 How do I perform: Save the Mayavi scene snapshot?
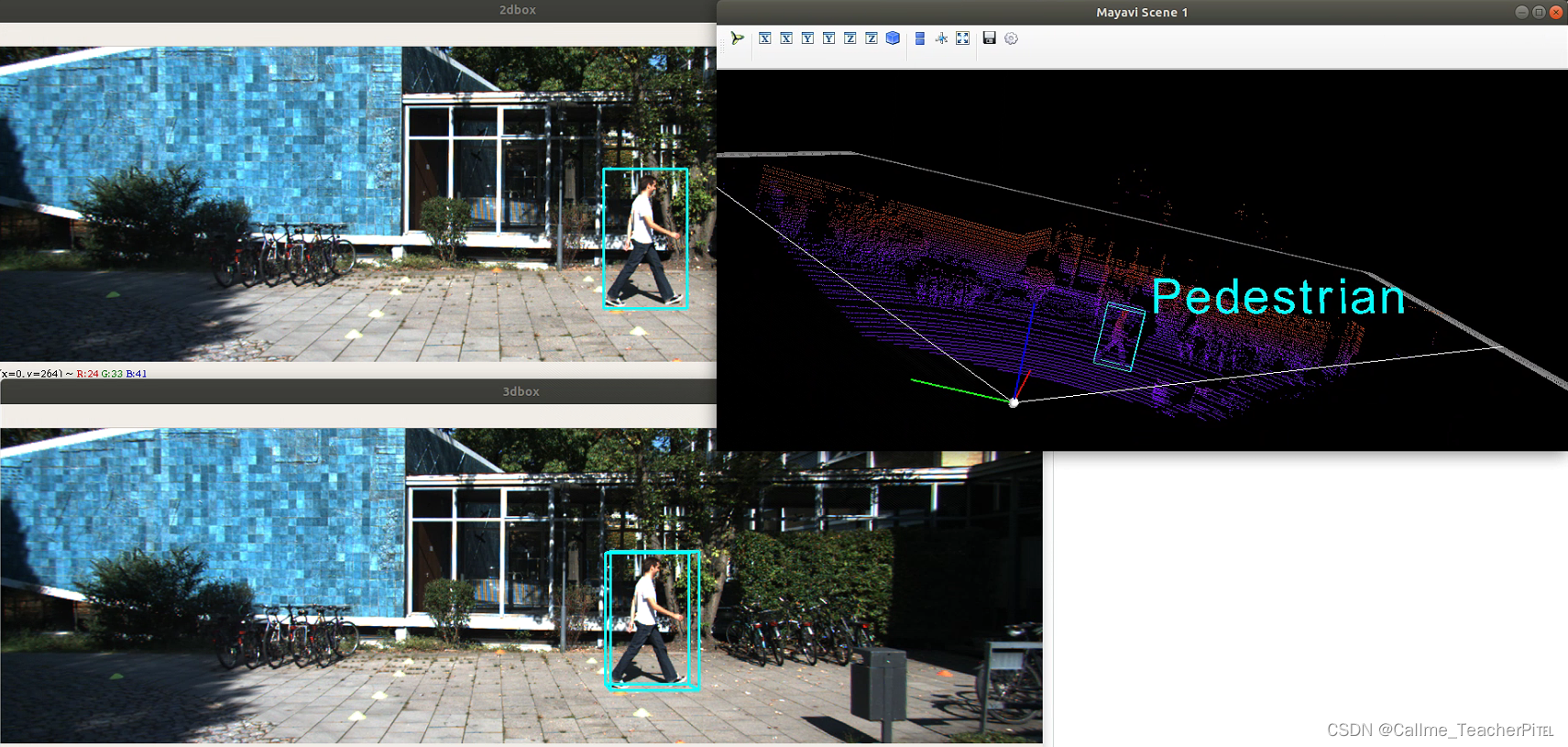click(990, 38)
